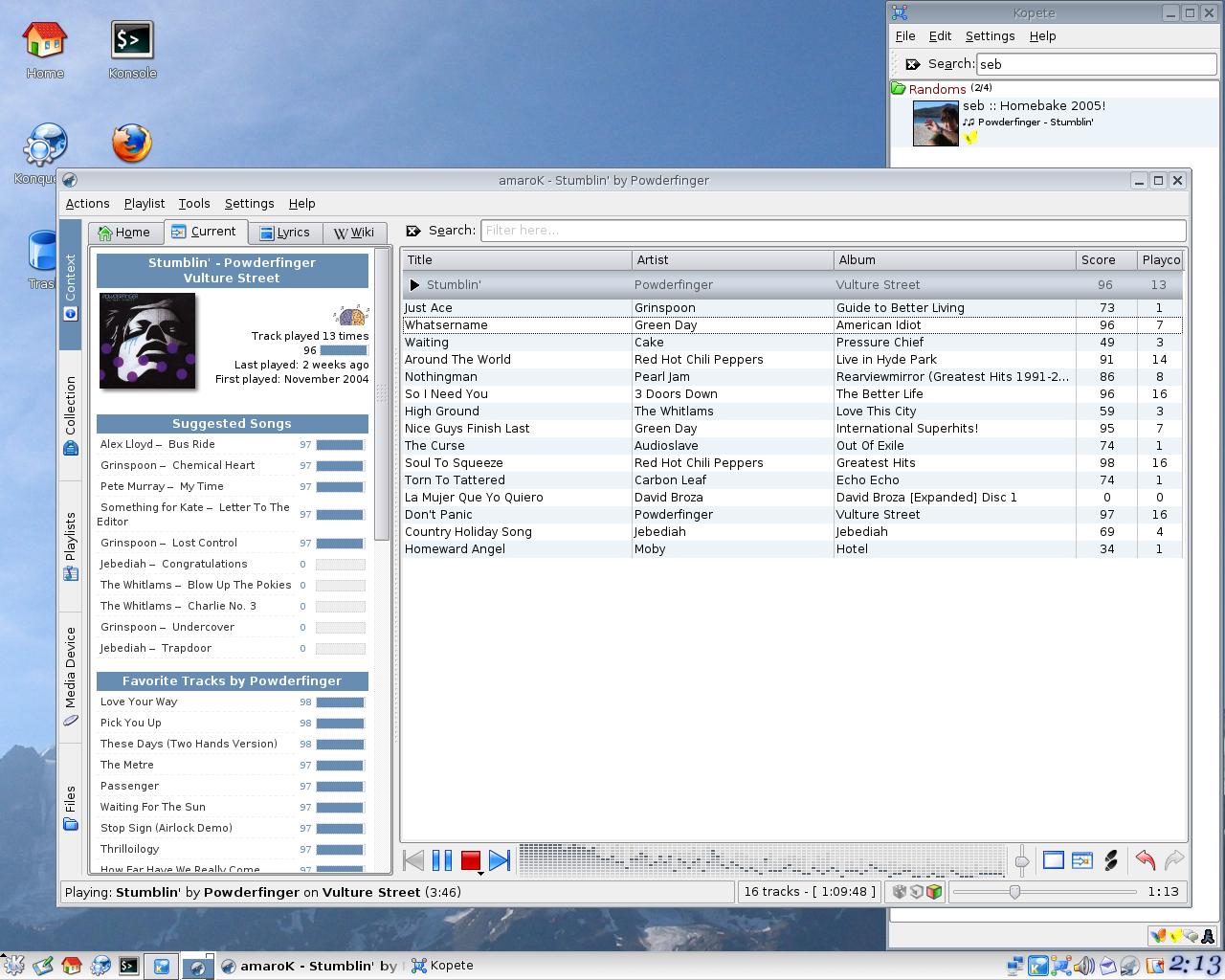Click favorite track Passenger
Image resolution: width=1225 pixels, height=980 pixels.
[x=129, y=786]
